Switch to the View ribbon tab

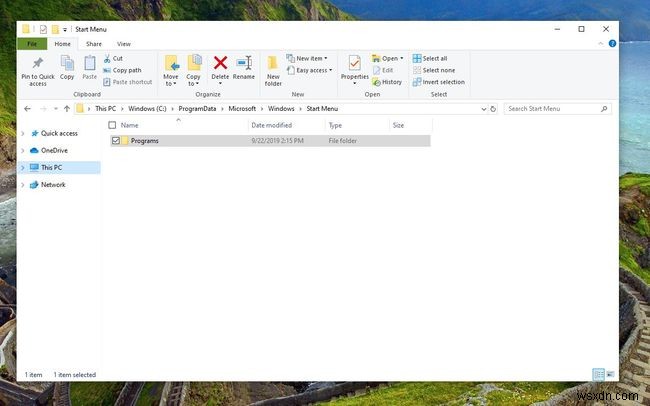pos(124,44)
